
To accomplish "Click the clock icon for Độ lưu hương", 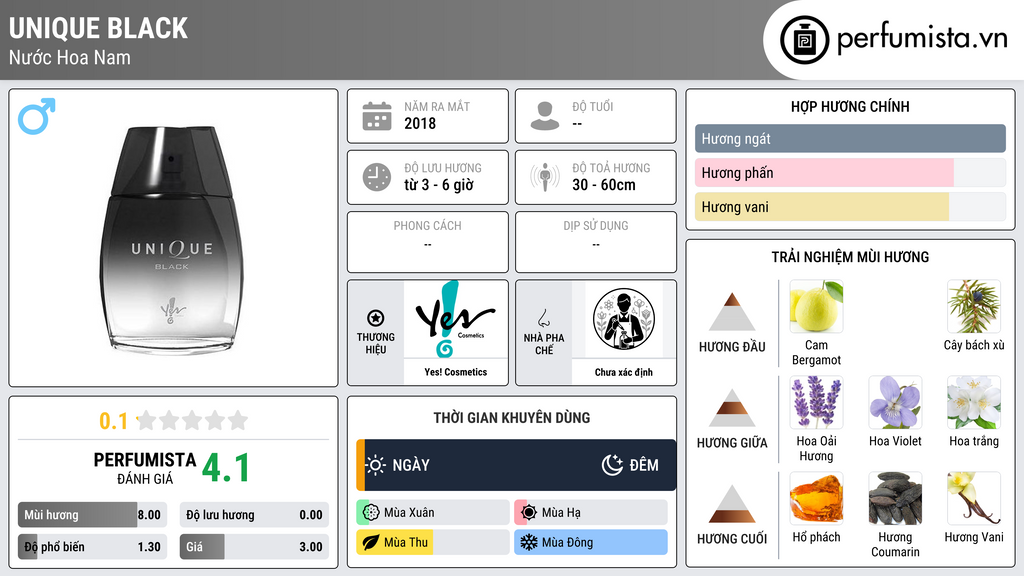I will pyautogui.click(x=377, y=177).
